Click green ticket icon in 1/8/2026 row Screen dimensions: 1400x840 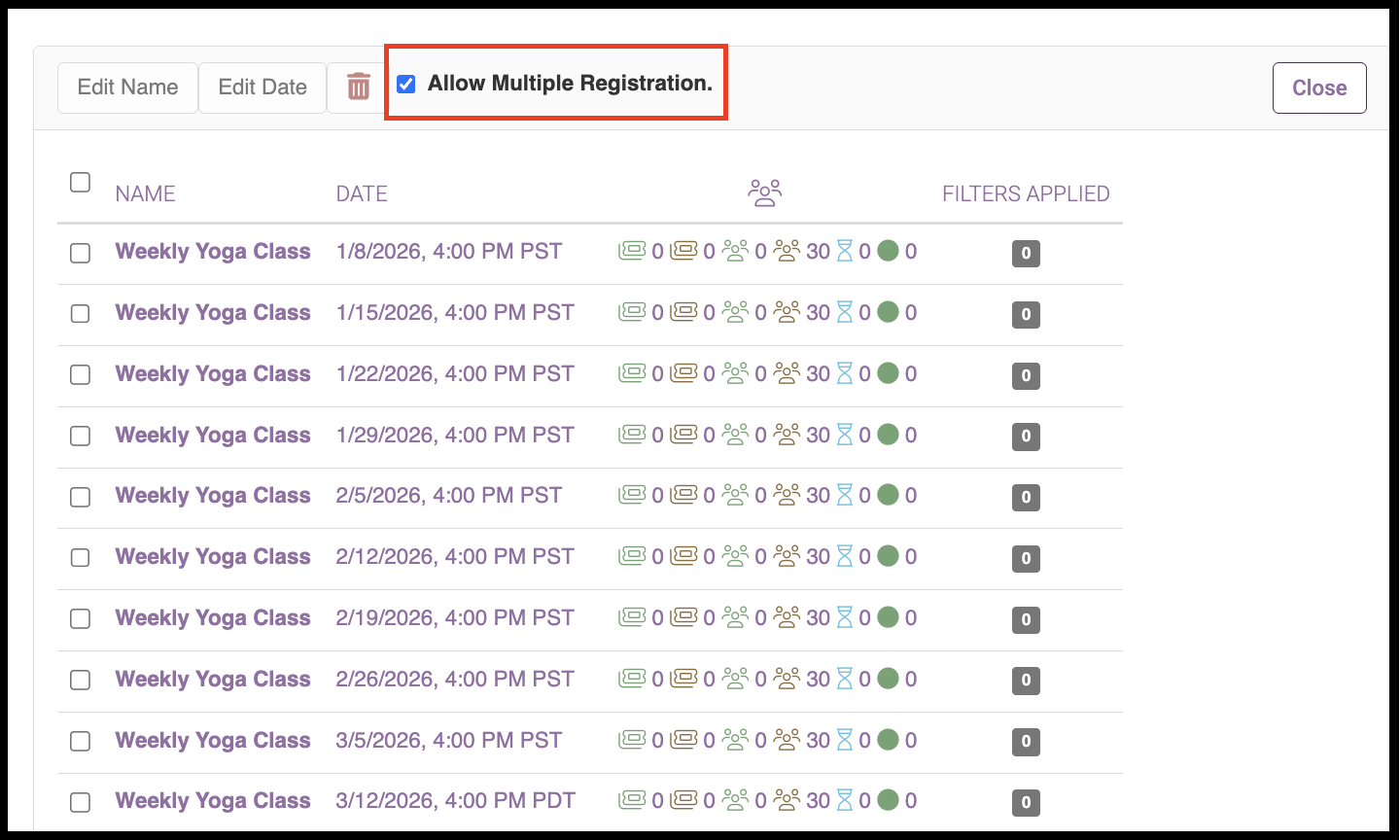[x=632, y=252]
